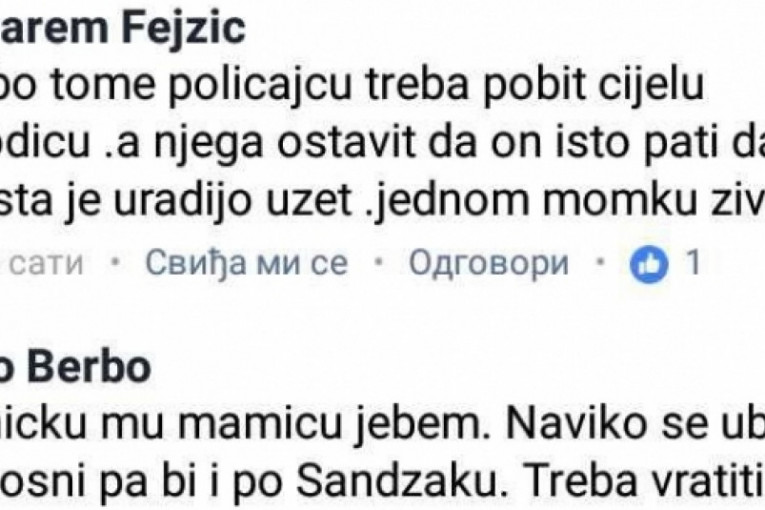
Task: Click "Одговори" to reply to the comment
Action: point(489,264)
